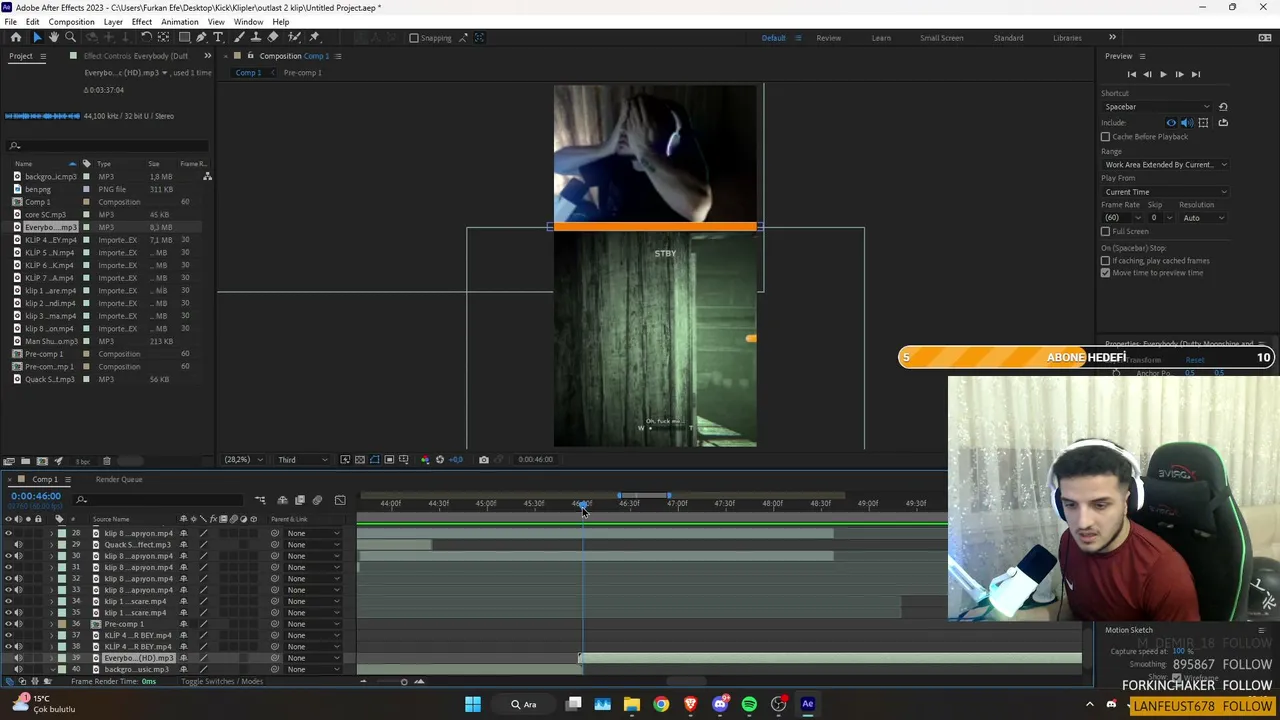Click the Home icon in toolbar
This screenshot has height=720, width=1280.
pos(16,37)
